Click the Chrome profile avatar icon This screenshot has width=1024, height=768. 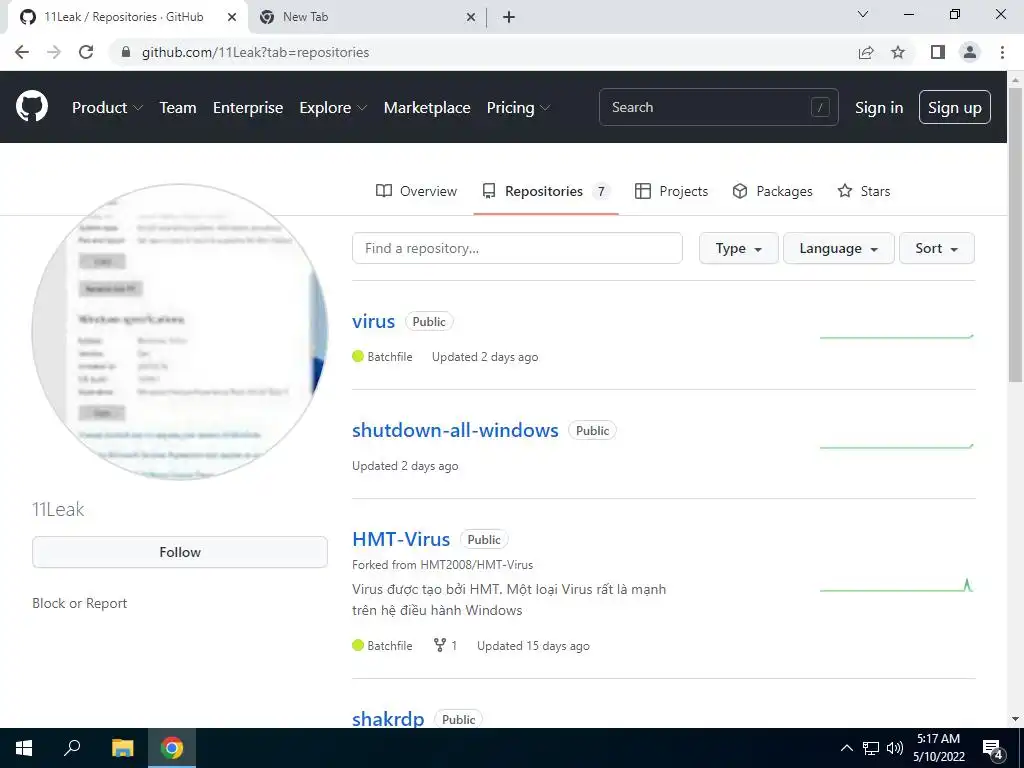click(x=970, y=52)
